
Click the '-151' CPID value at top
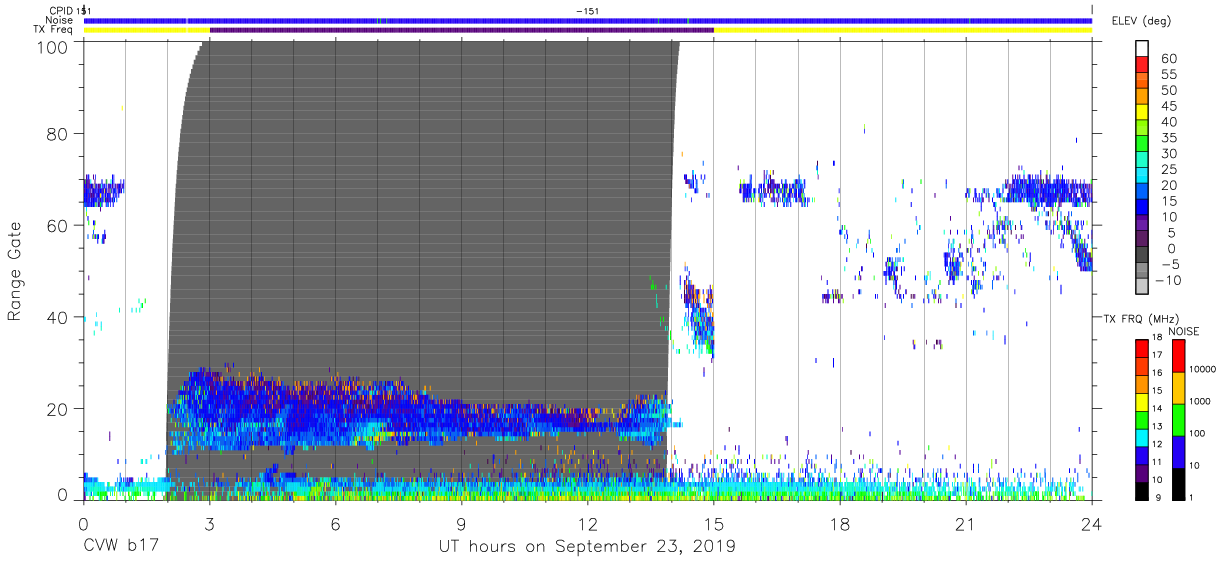(587, 10)
